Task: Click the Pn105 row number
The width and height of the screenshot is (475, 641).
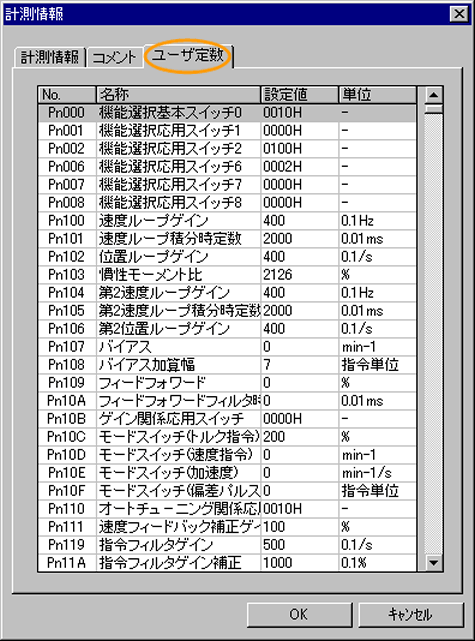Action: 66,311
